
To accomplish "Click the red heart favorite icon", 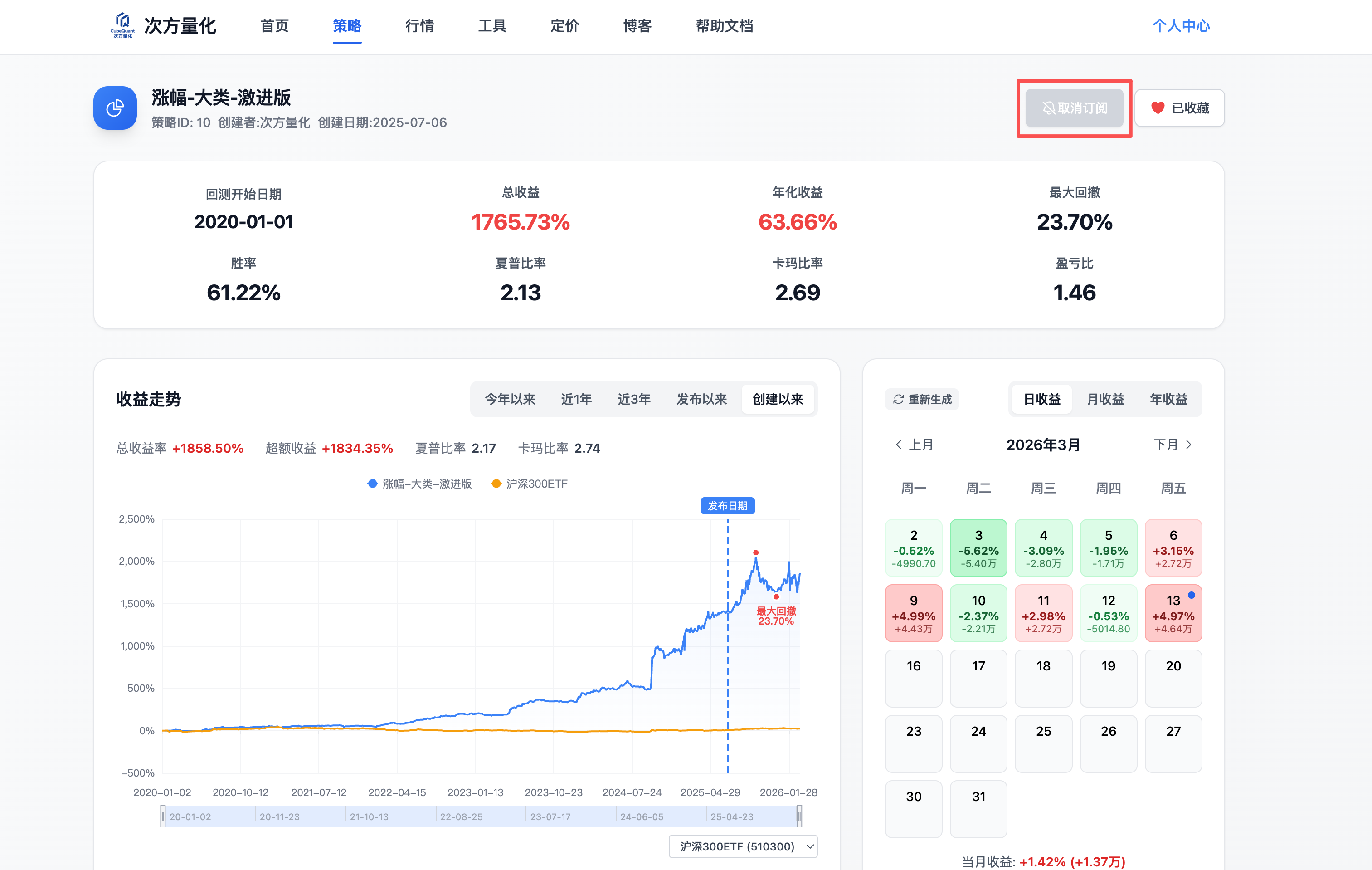I will 1157,108.
